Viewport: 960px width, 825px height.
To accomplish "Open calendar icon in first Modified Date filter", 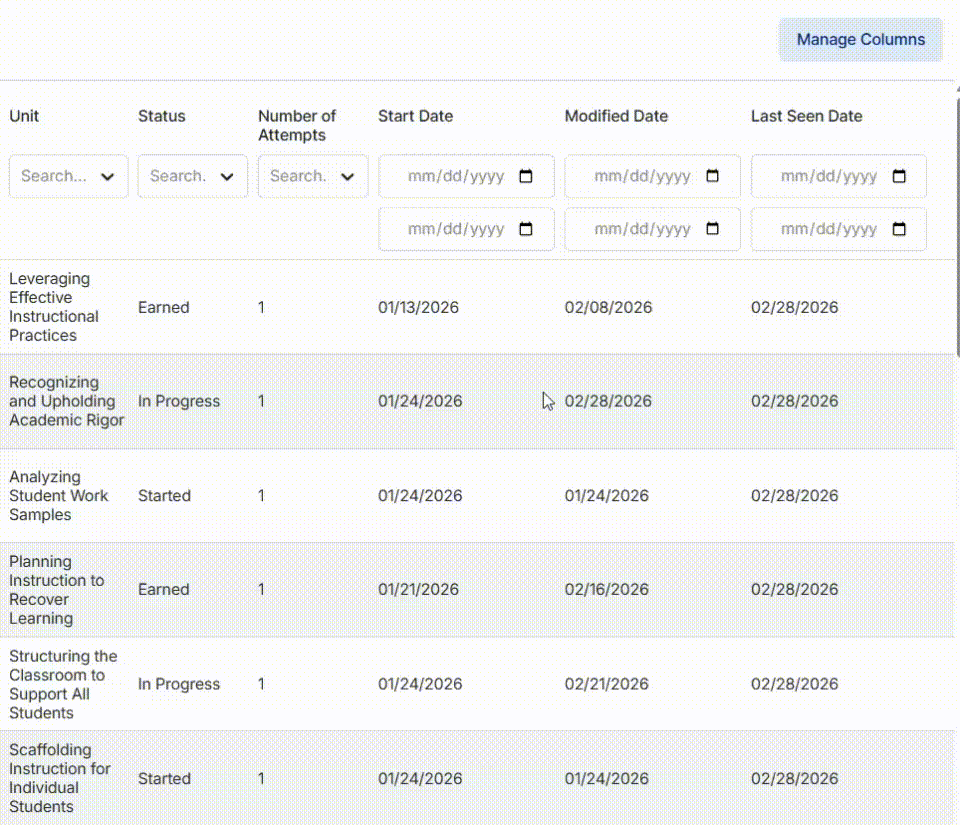I will pos(712,176).
